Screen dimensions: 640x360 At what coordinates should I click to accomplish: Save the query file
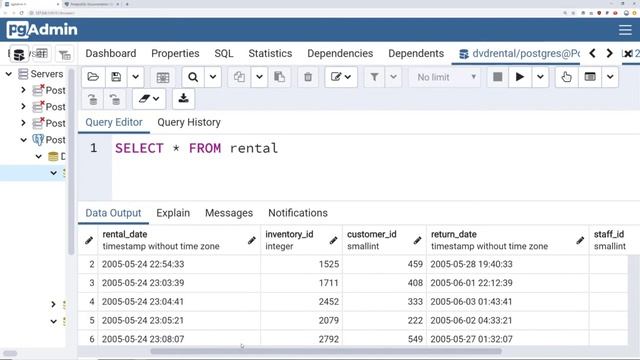point(116,77)
